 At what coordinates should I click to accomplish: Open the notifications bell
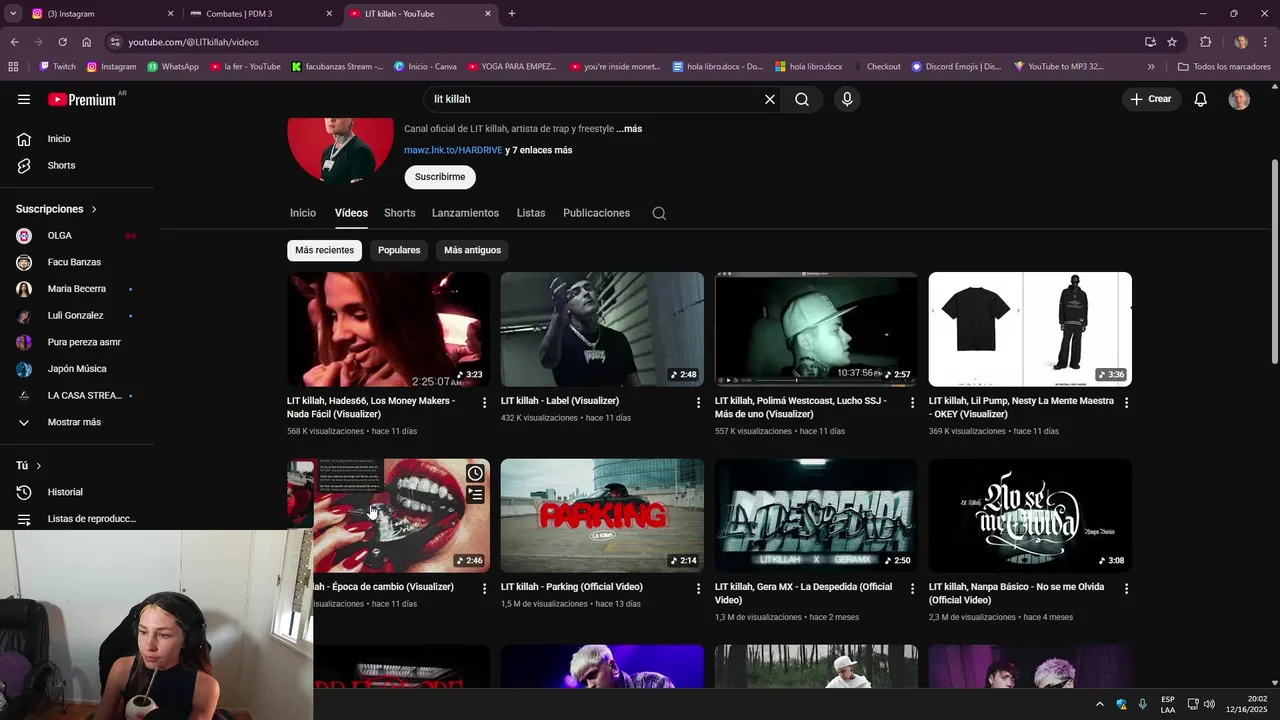point(1201,99)
